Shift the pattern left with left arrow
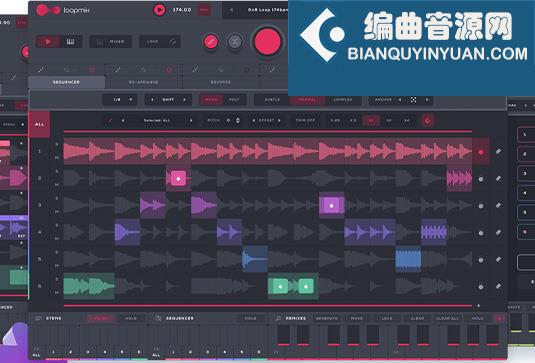This screenshot has width=535, height=363. [152, 100]
